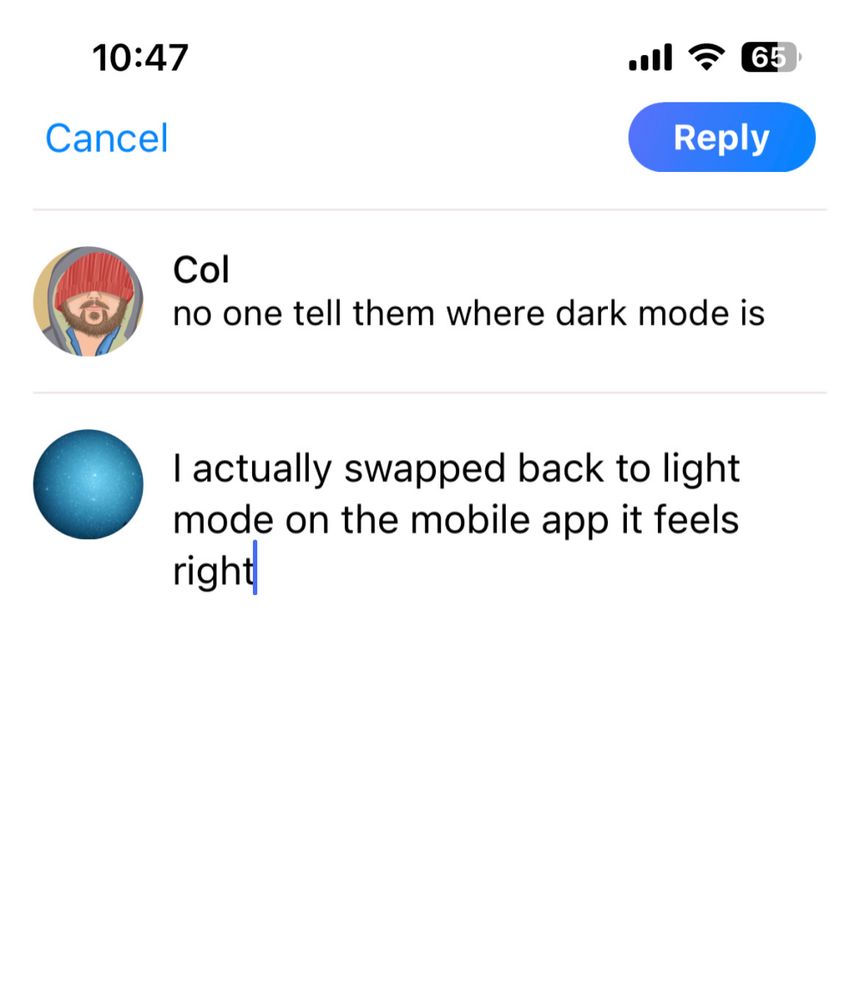Tap the Wi-Fi status icon
The image size is (860, 1000).
click(x=706, y=57)
